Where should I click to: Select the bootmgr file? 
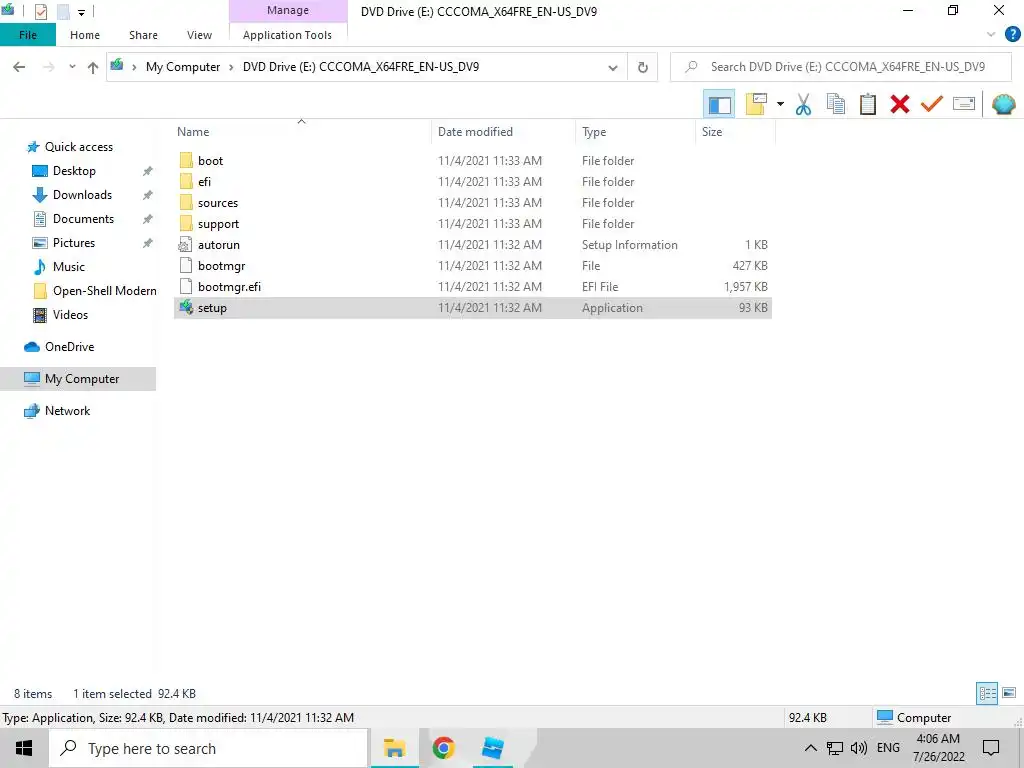[x=473, y=265]
